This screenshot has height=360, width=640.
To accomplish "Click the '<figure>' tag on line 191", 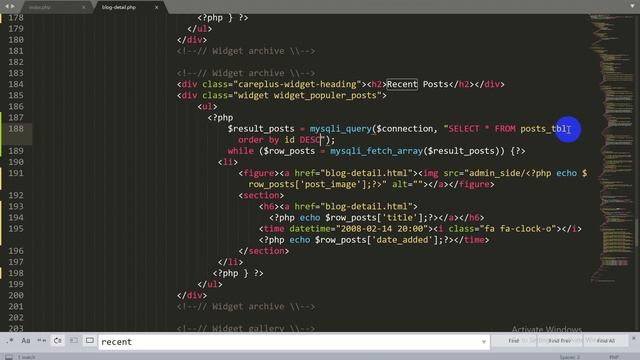I will tap(259, 173).
